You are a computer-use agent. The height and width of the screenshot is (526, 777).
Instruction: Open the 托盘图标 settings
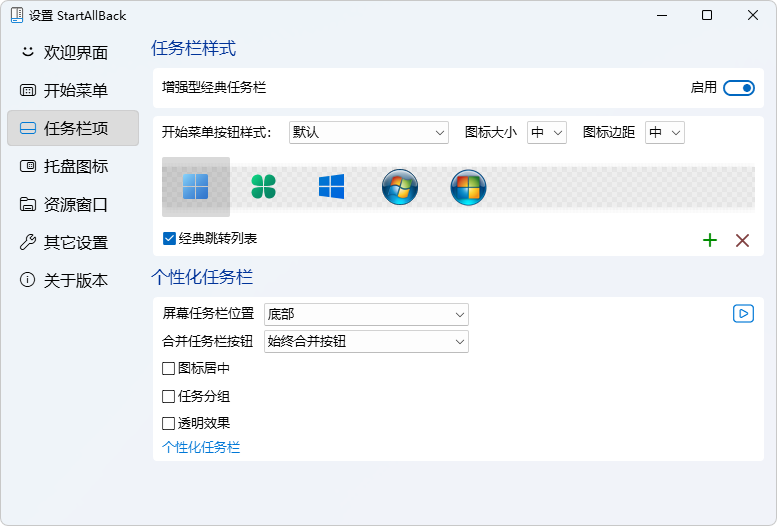click(73, 166)
